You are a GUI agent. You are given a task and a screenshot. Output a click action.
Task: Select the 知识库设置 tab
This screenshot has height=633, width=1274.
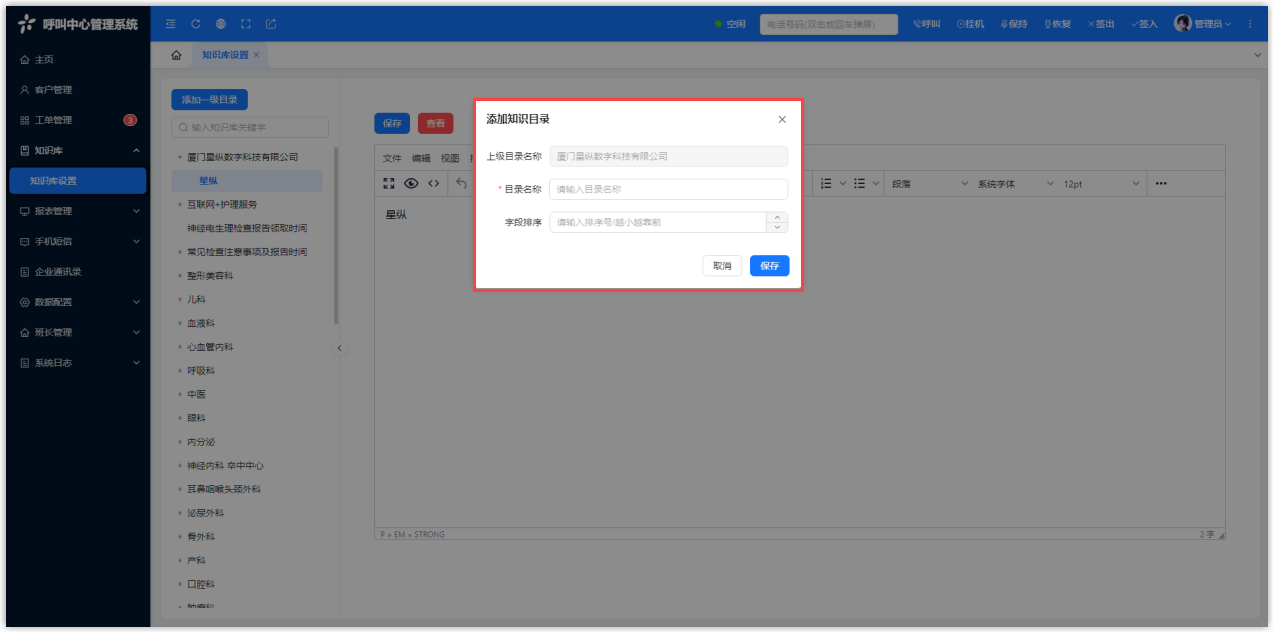225,55
